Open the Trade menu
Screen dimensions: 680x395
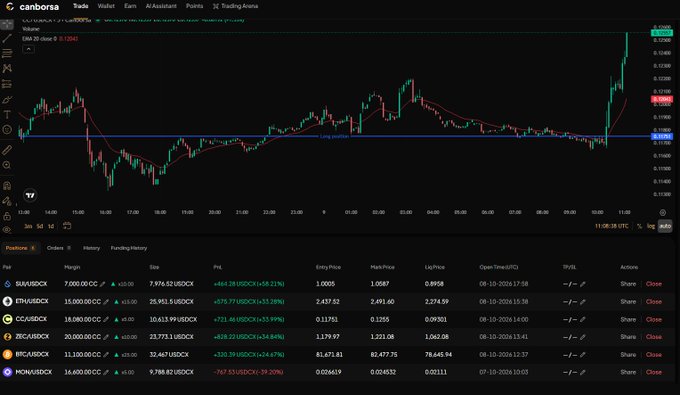[x=81, y=6]
